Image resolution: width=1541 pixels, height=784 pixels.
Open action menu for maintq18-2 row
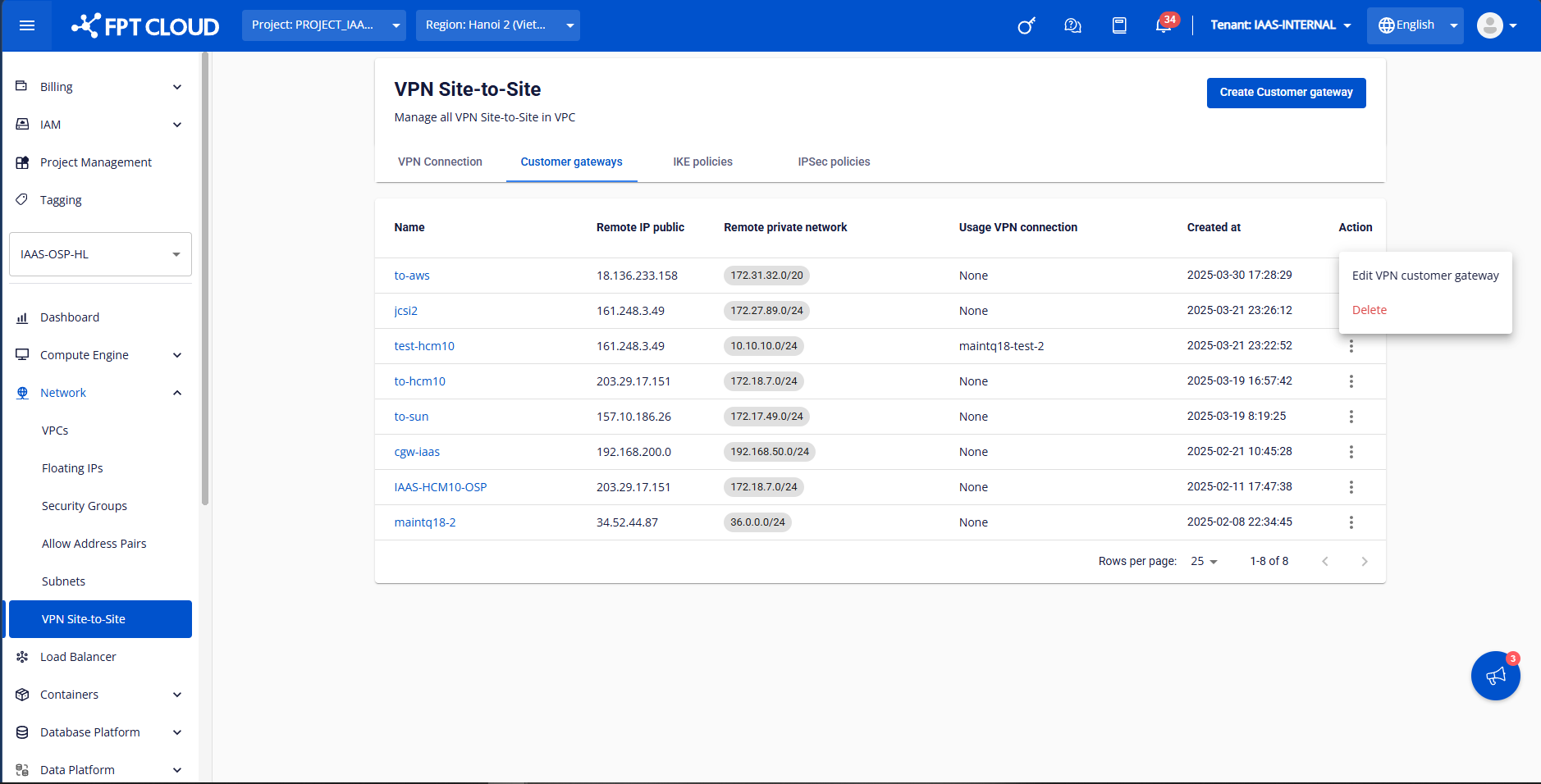(x=1351, y=522)
